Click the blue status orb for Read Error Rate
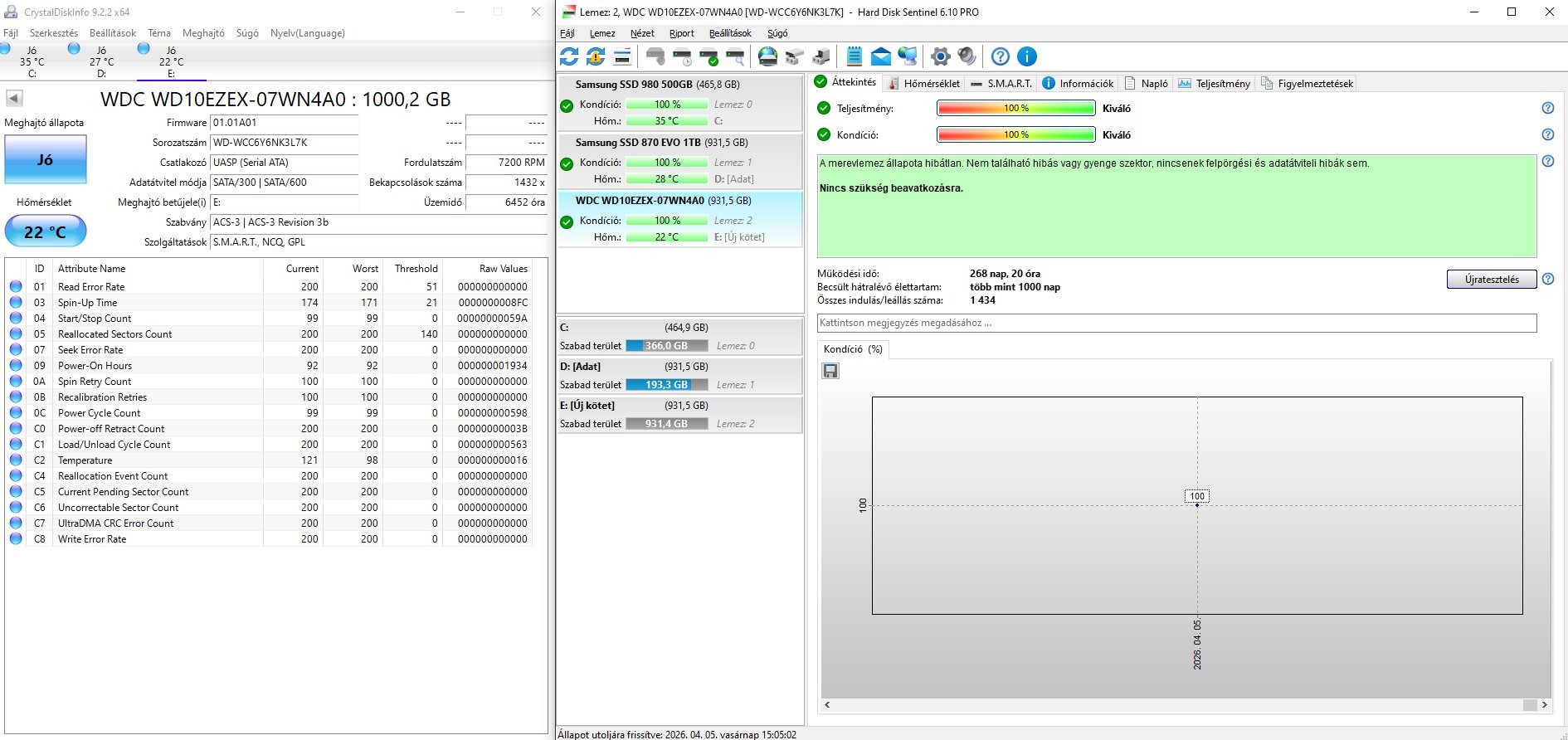 (16, 286)
